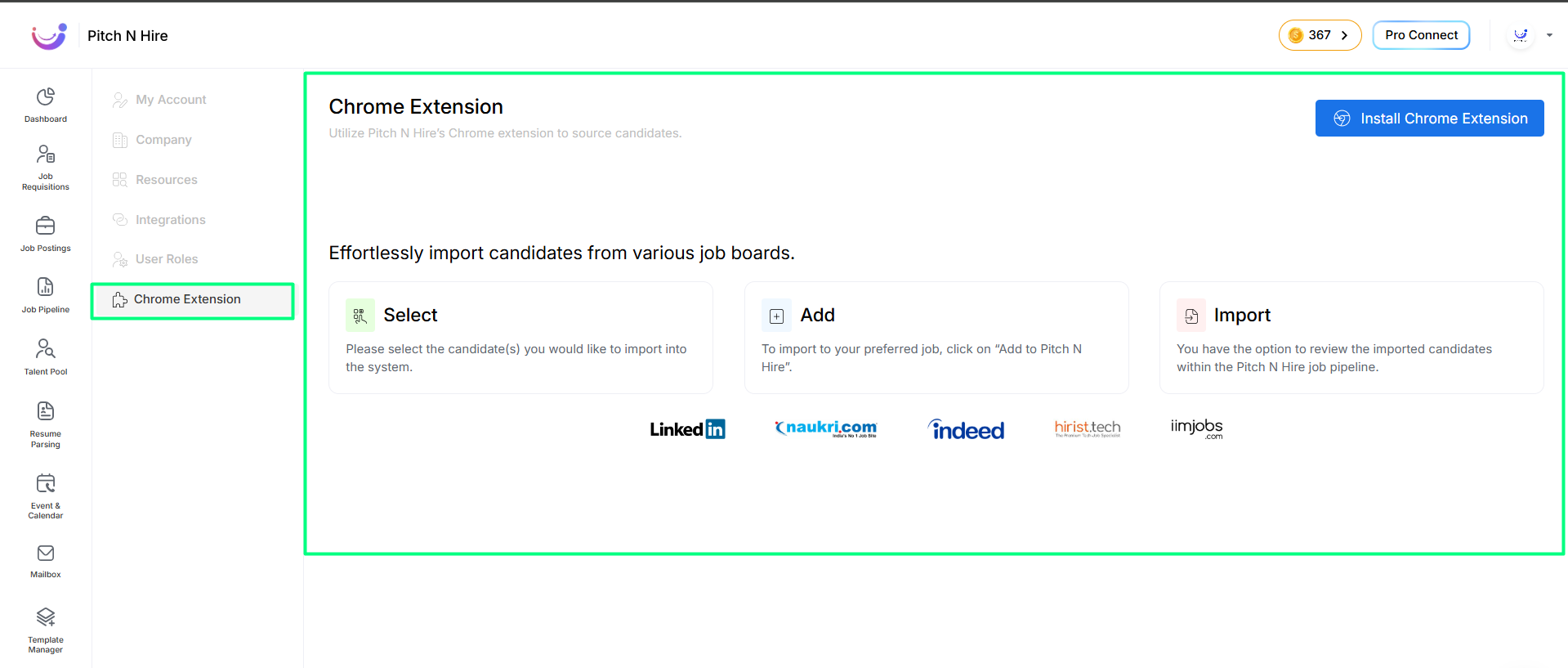
Task: Open the Dashboard sidebar icon
Action: coord(46,97)
